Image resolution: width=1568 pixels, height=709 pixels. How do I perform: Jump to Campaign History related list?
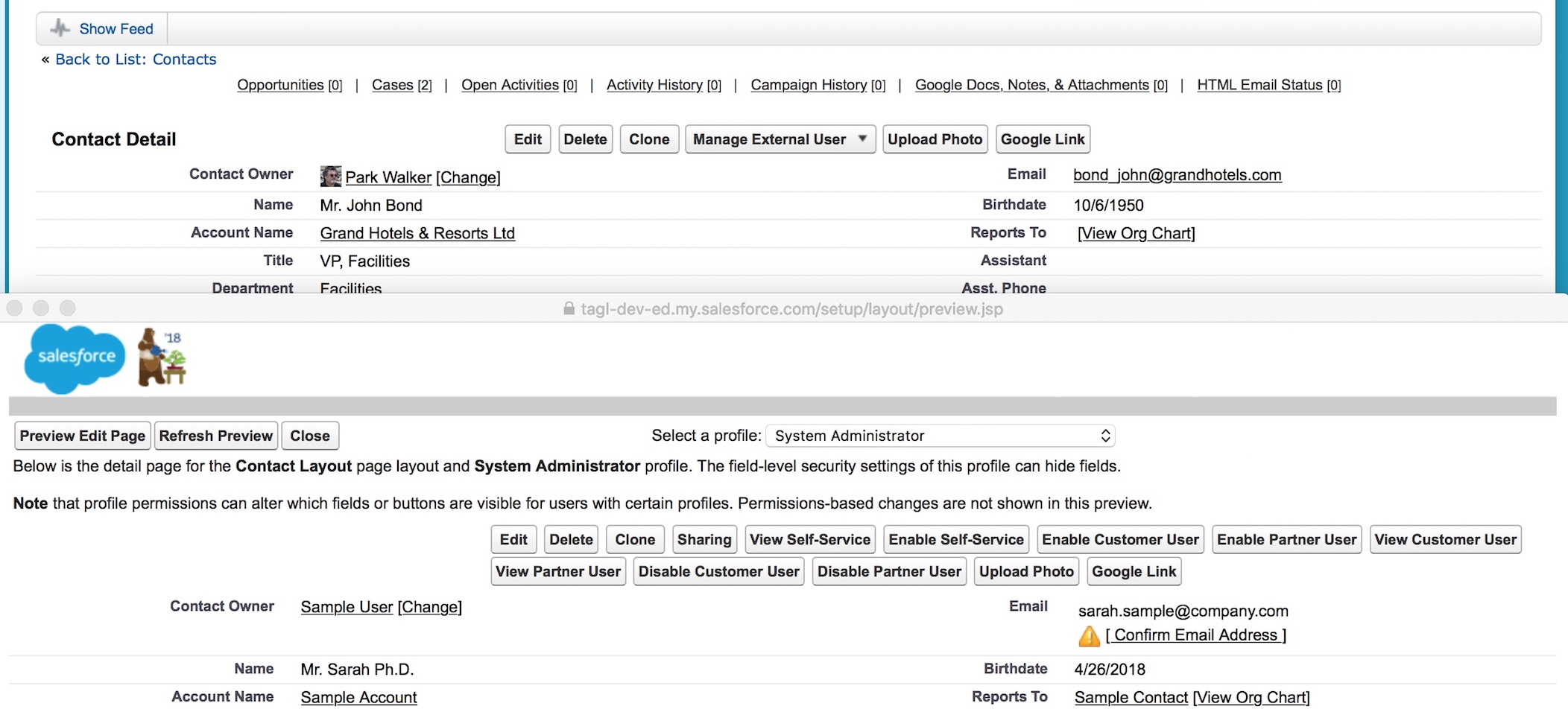809,85
